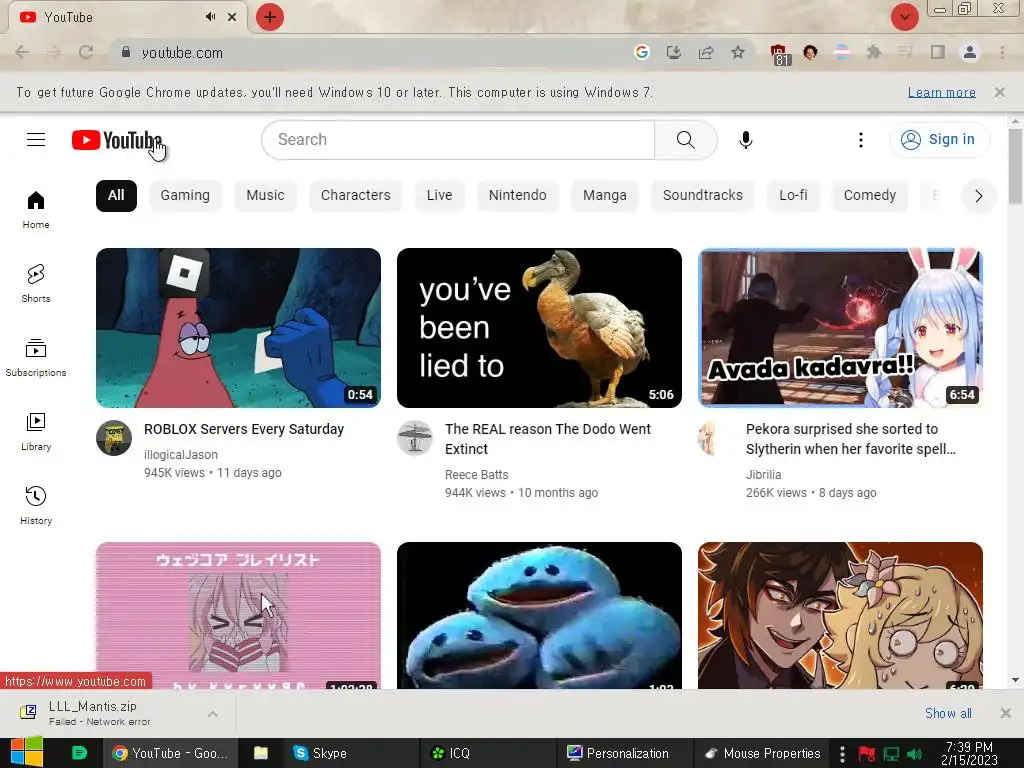Open illogicalJason channel avatar
Viewport: 1024px width, 768px height.
tap(114, 438)
